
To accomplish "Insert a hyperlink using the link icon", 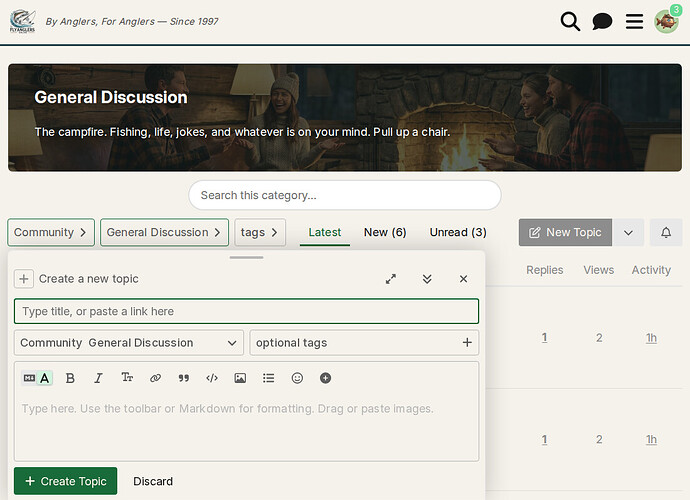I will [155, 378].
